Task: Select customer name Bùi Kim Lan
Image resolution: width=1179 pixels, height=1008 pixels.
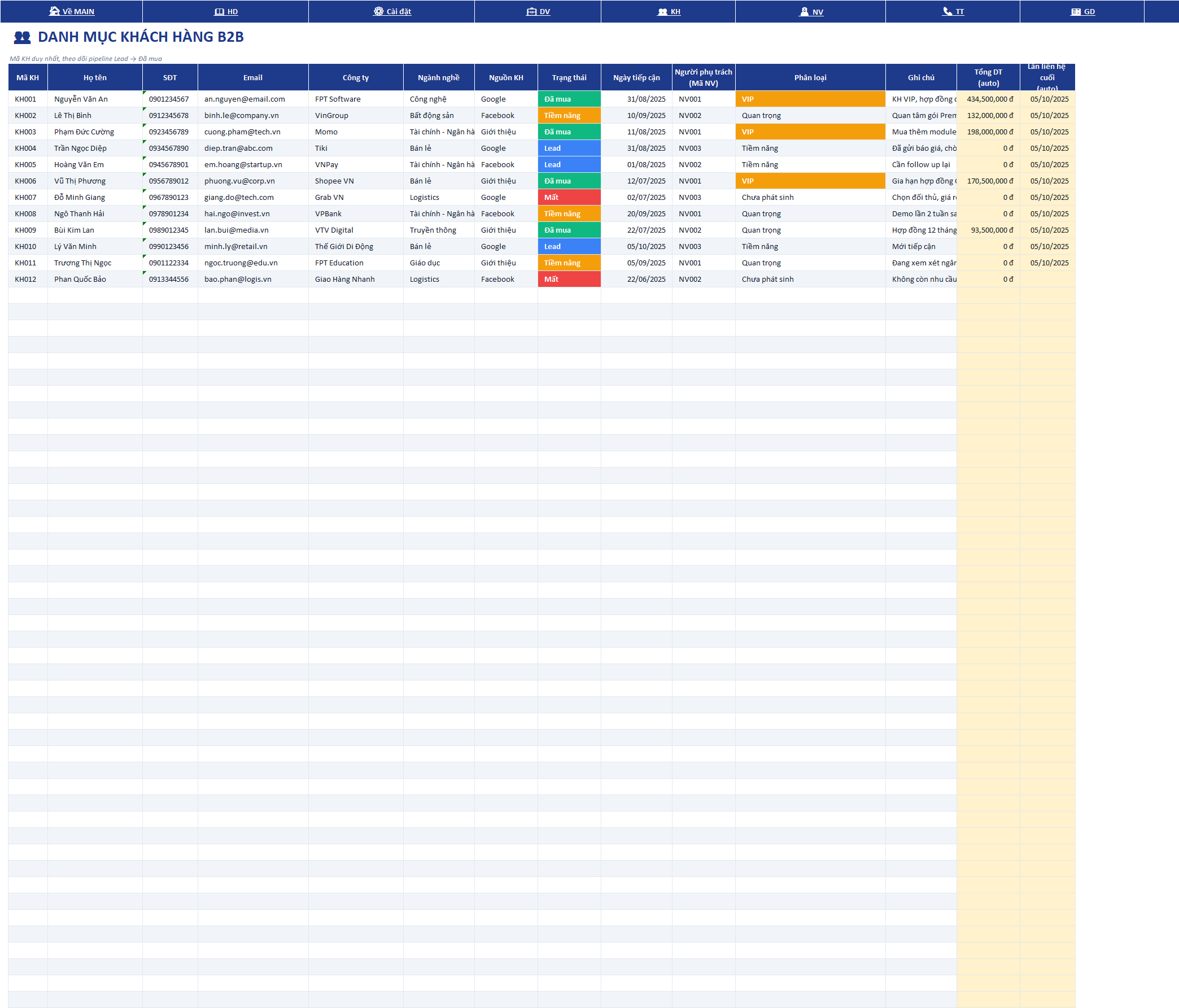Action: click(95, 230)
